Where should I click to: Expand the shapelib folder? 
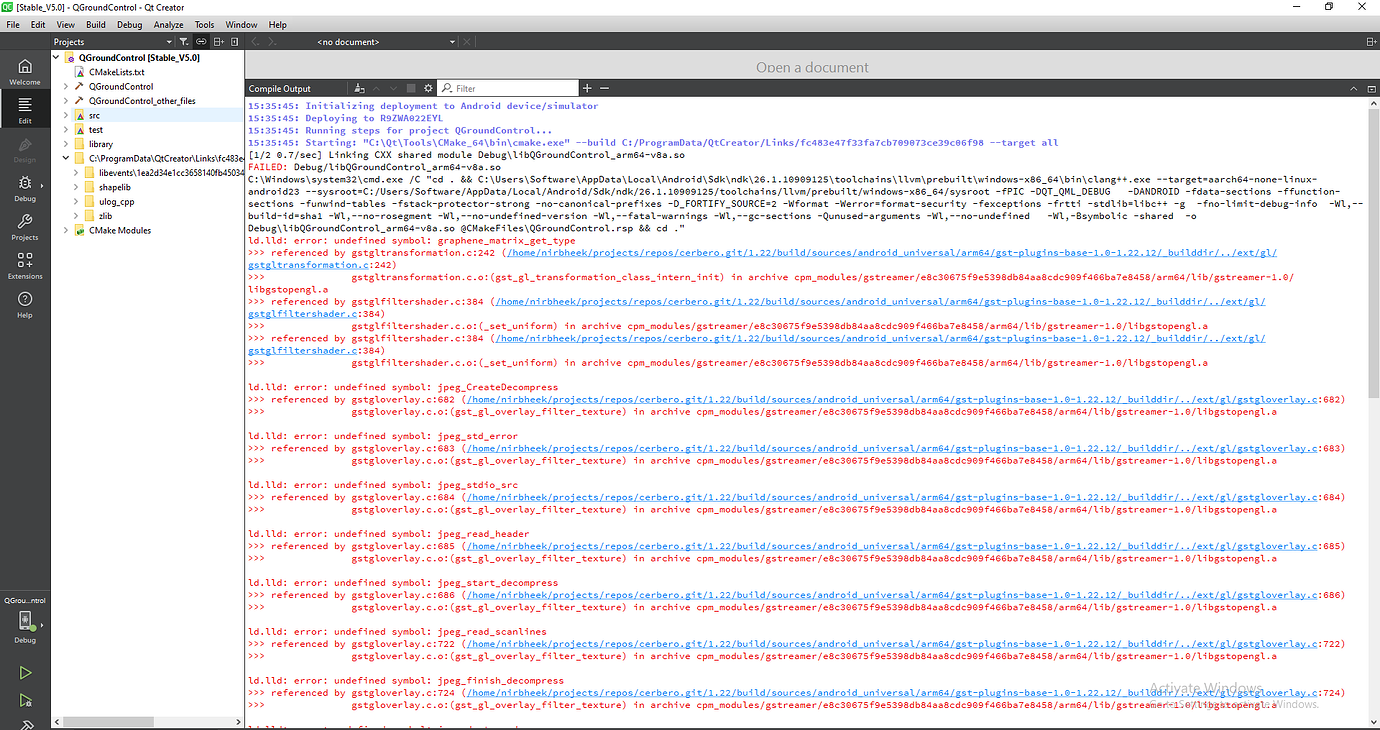76,187
